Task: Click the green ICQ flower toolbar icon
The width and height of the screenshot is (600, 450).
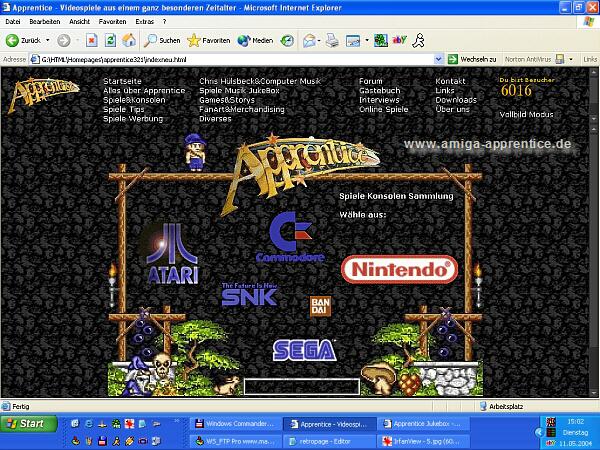Action: pyautogui.click(x=381, y=40)
